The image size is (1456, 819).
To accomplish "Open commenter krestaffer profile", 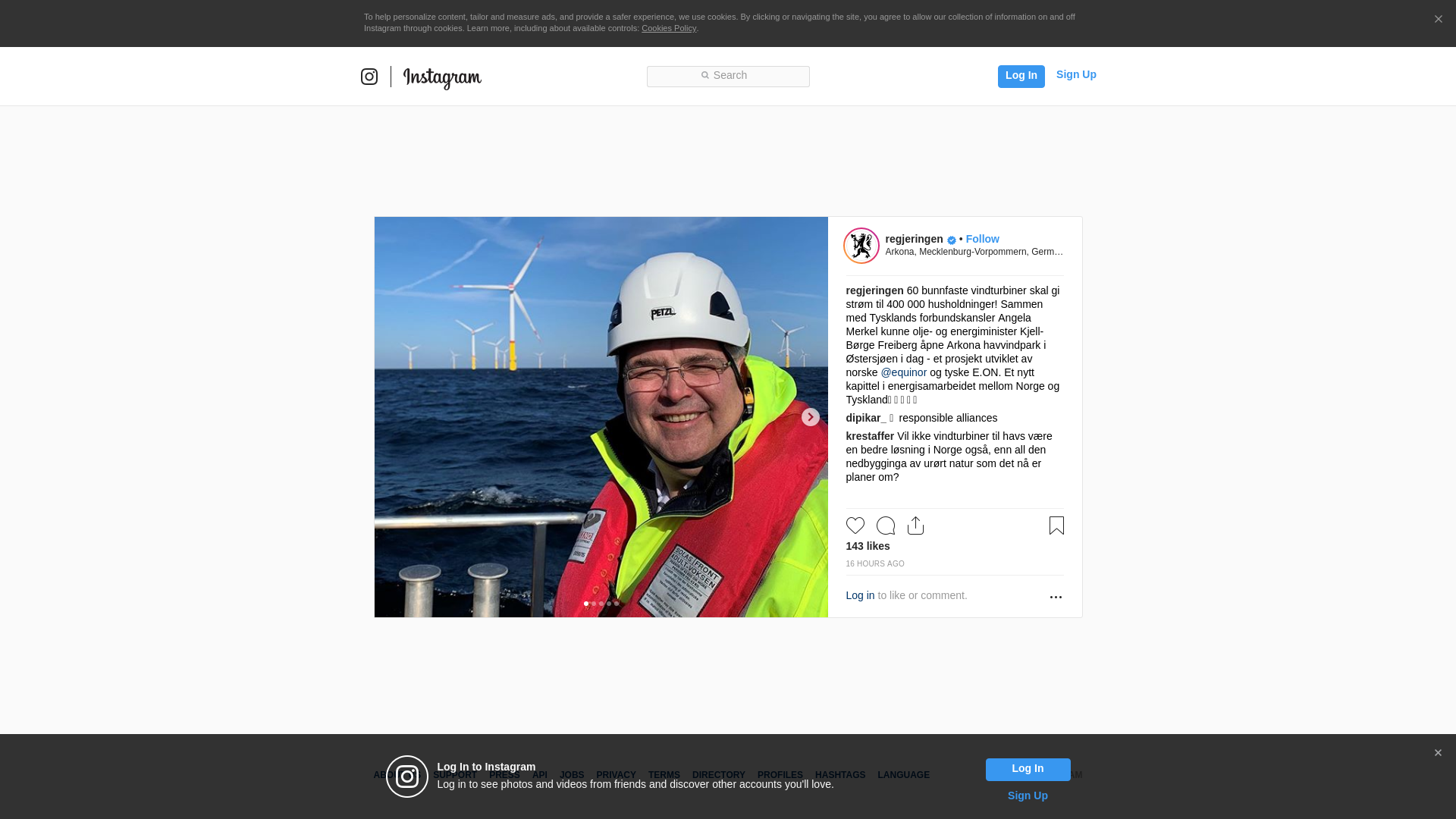I will pyautogui.click(x=870, y=436).
